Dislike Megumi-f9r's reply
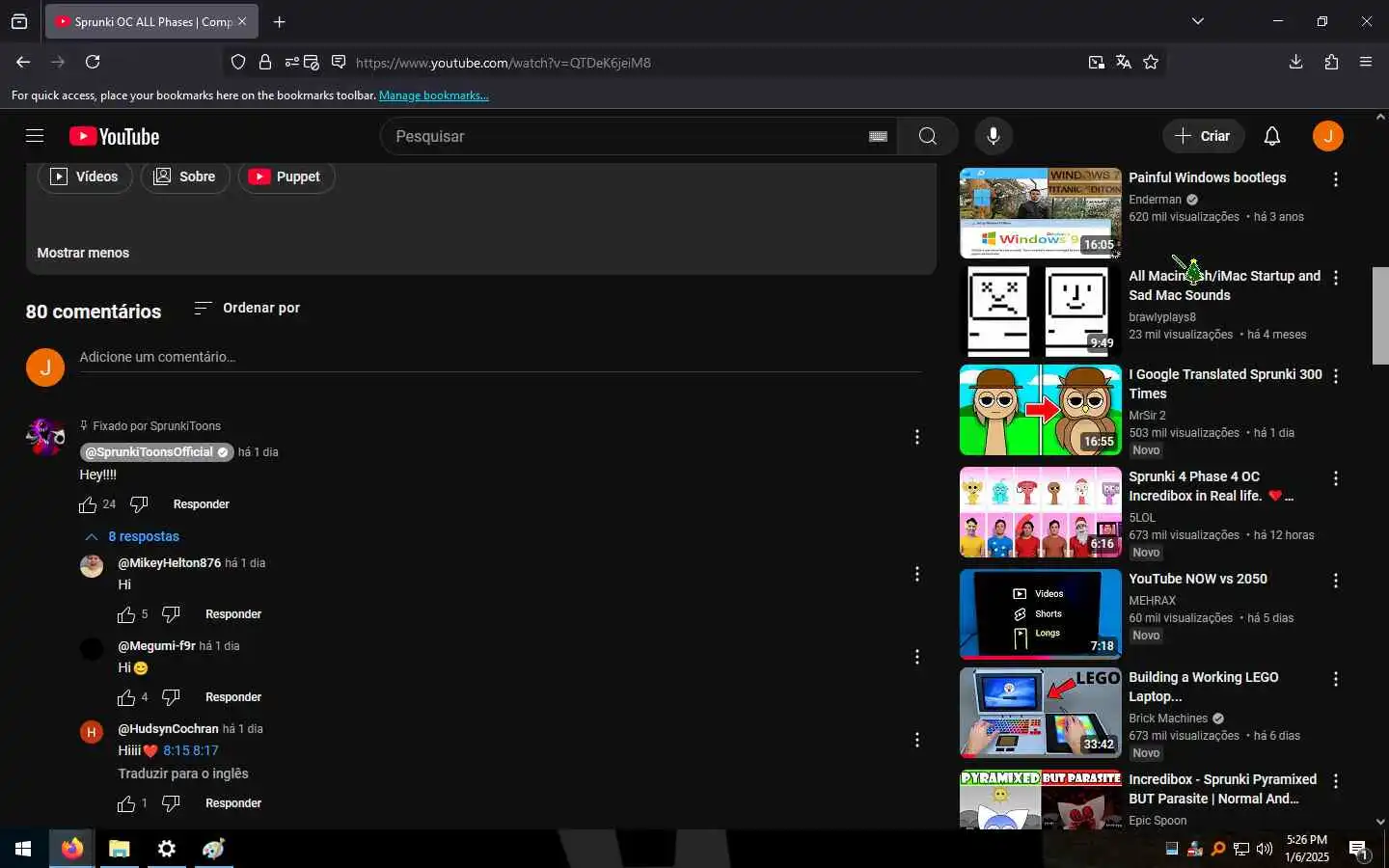The image size is (1389, 868). tap(171, 697)
